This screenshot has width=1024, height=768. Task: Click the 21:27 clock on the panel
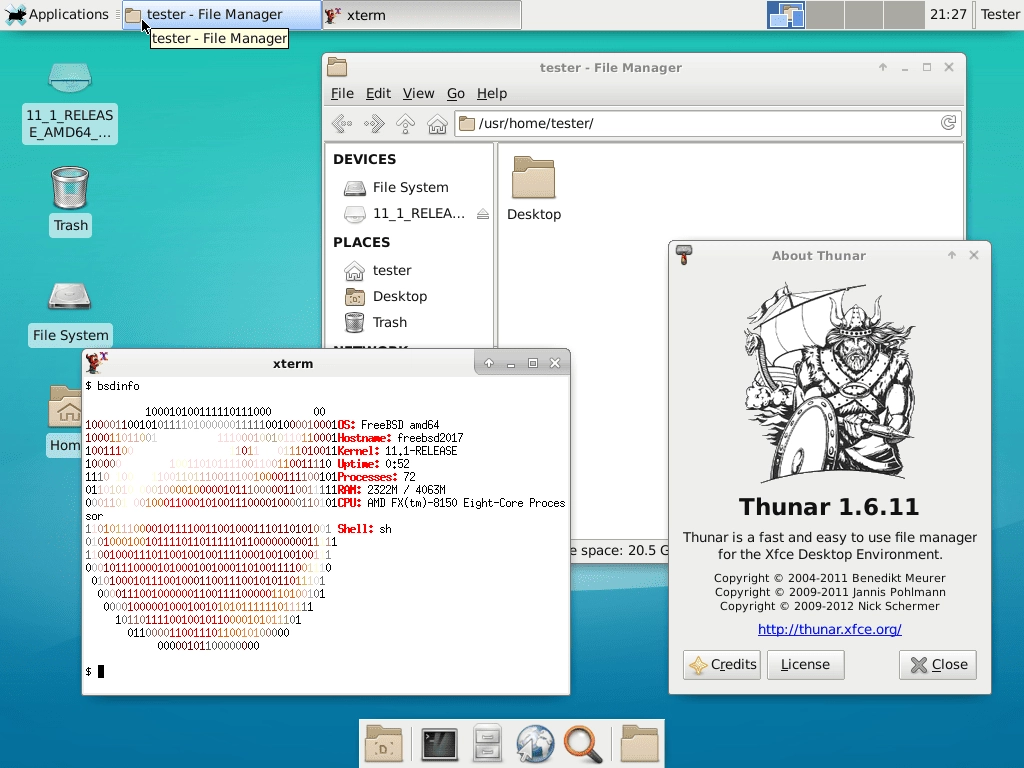[x=948, y=14]
